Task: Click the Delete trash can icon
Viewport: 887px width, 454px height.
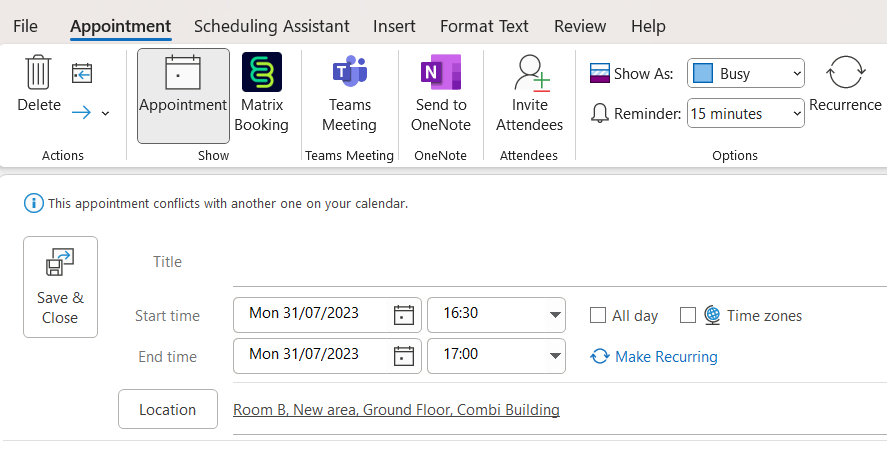Action: pyautogui.click(x=38, y=74)
